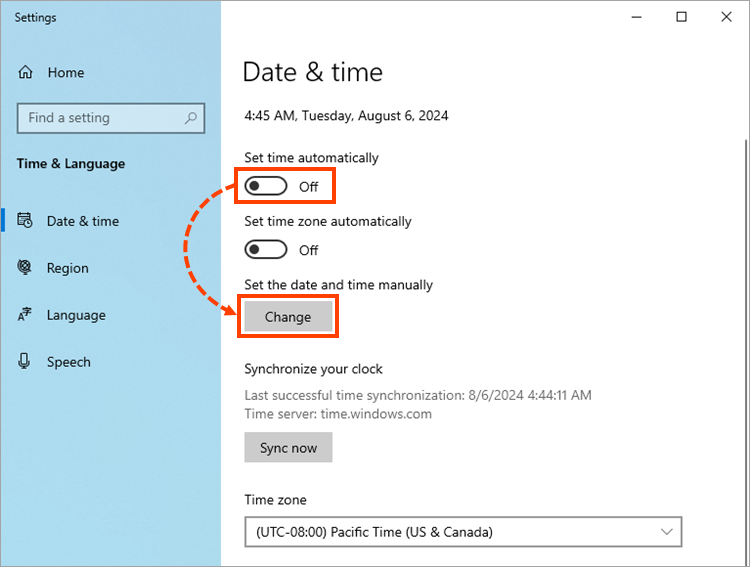Click the Sync now button
This screenshot has height=567, width=750.
(288, 447)
